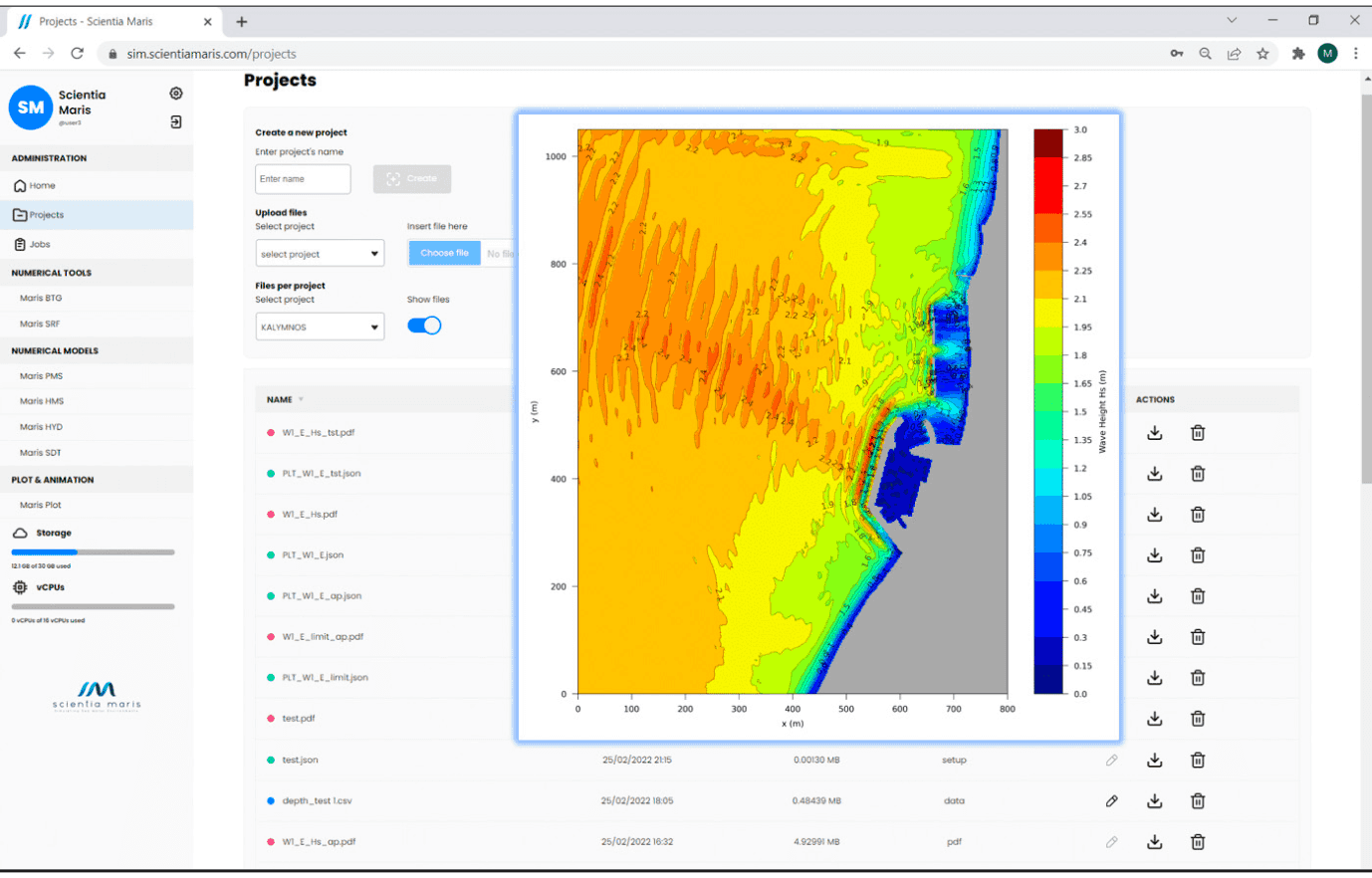1372x878 pixels.
Task: Sort the file list by NAME column
Action: pos(280,400)
